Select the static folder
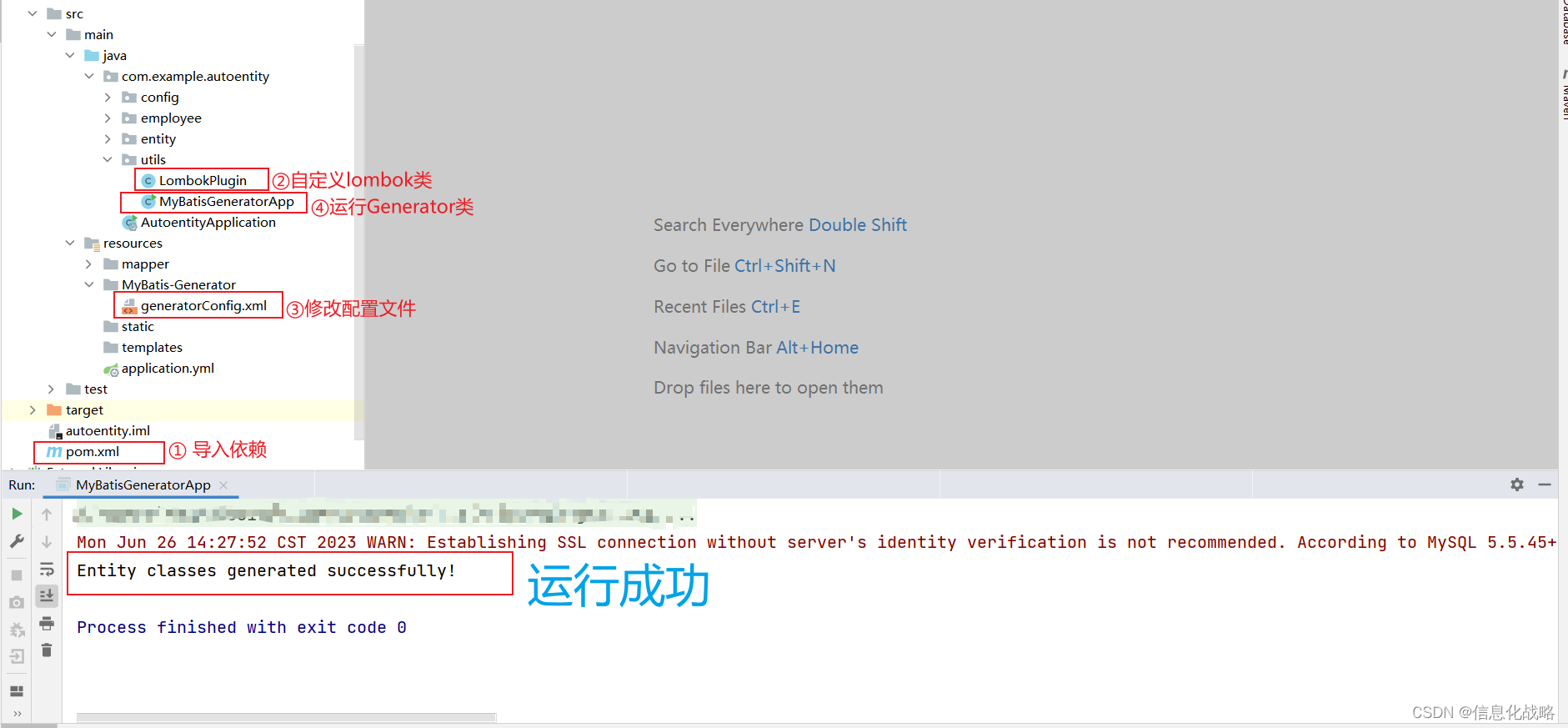 click(x=138, y=326)
